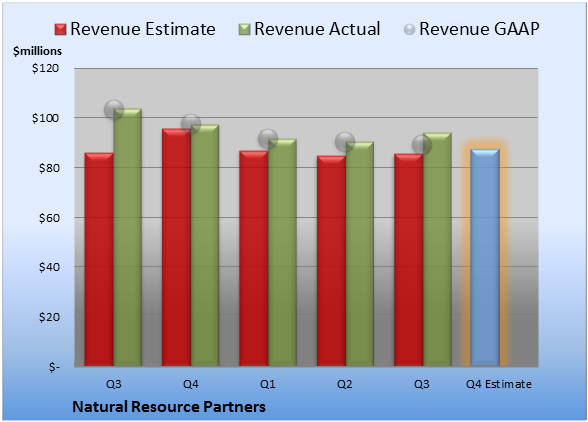Screen dimensions: 588x422
Task: Click the highest Revenue GAAP marker near $103
Action: point(114,110)
